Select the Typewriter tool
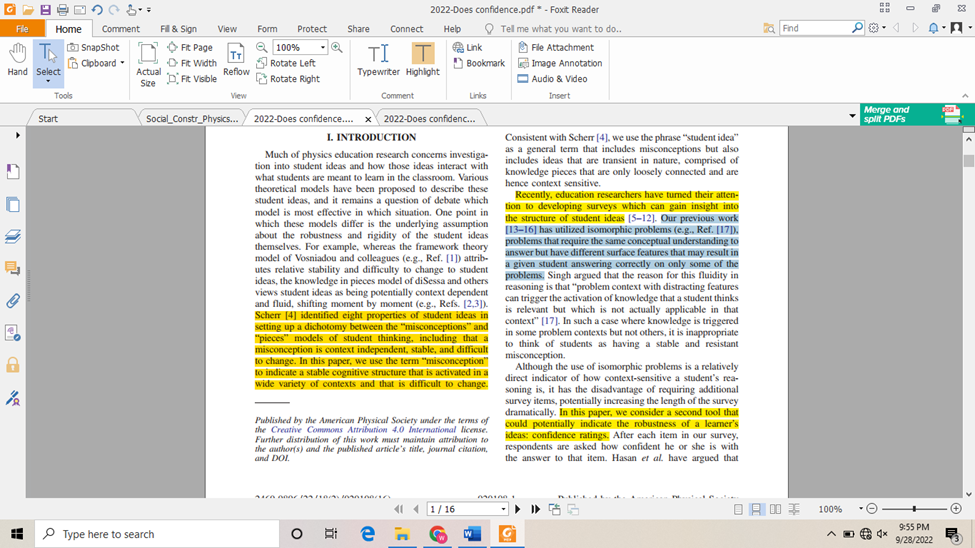Screen dimensions: 975x548 (x=378, y=60)
